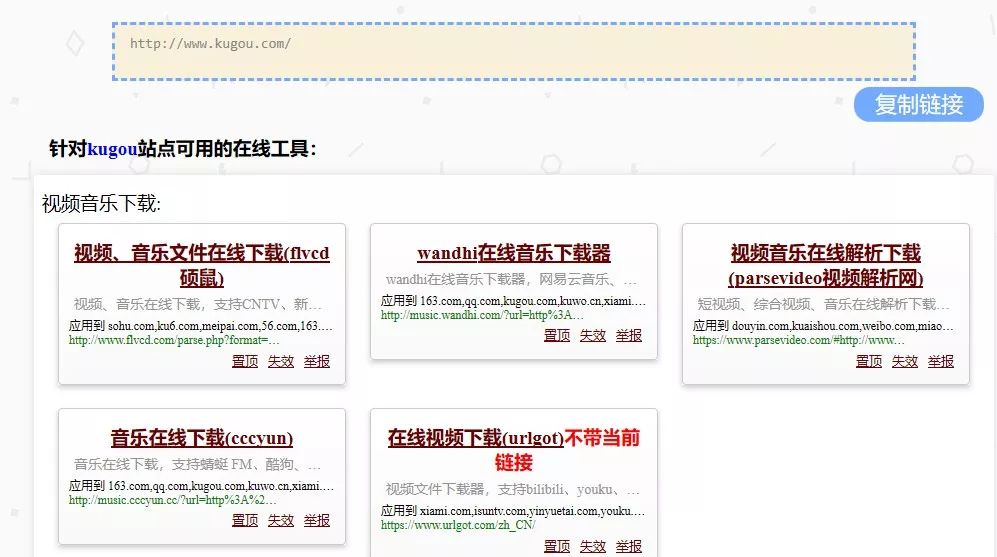
Task: Open the green http://music.cccyun.cc URL
Action: [173, 500]
